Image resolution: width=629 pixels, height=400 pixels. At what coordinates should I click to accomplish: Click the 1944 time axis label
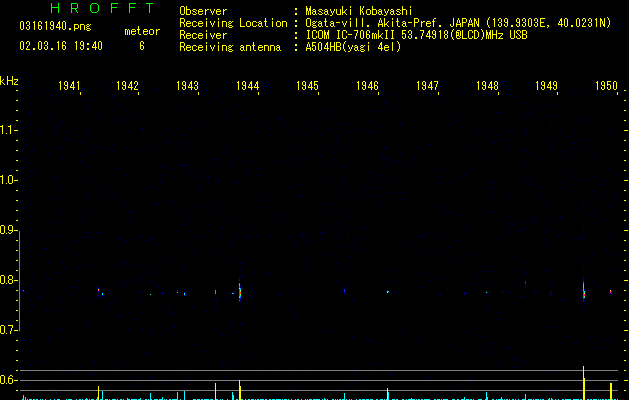(248, 86)
